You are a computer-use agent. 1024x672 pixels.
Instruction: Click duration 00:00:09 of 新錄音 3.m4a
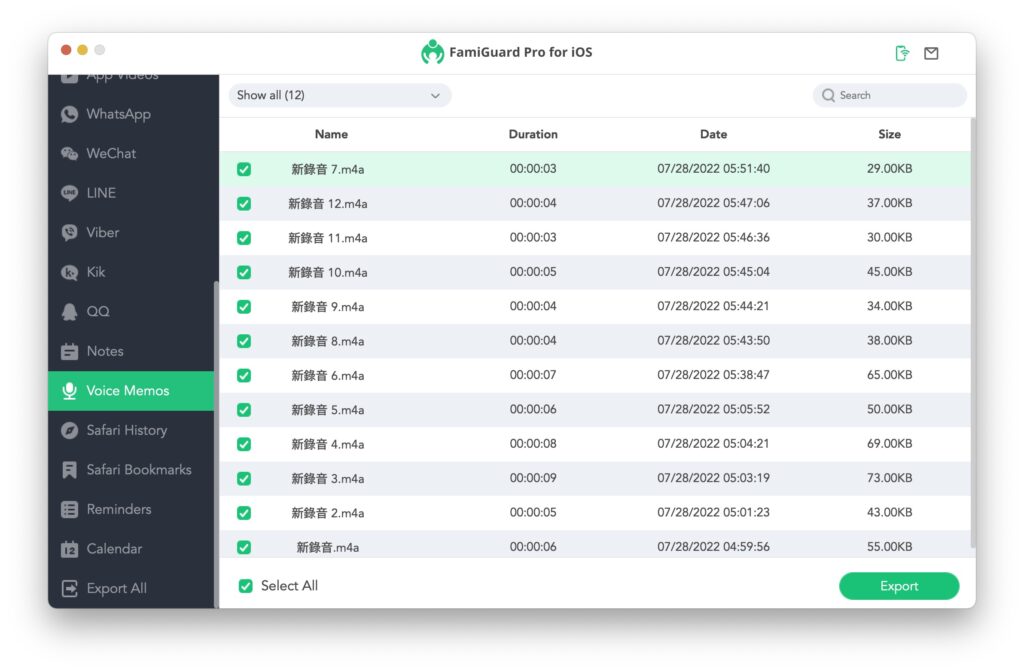[x=533, y=478]
